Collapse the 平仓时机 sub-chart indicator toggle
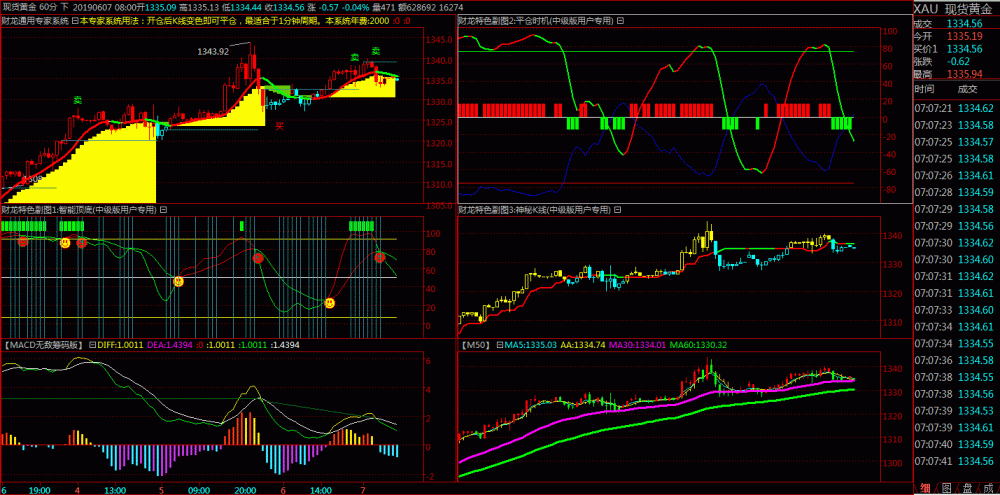Screen dimensions: 1000x495 [620, 20]
